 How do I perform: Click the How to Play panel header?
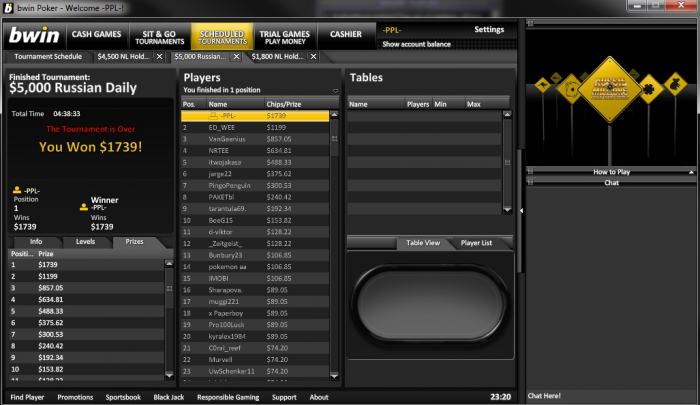coord(611,172)
